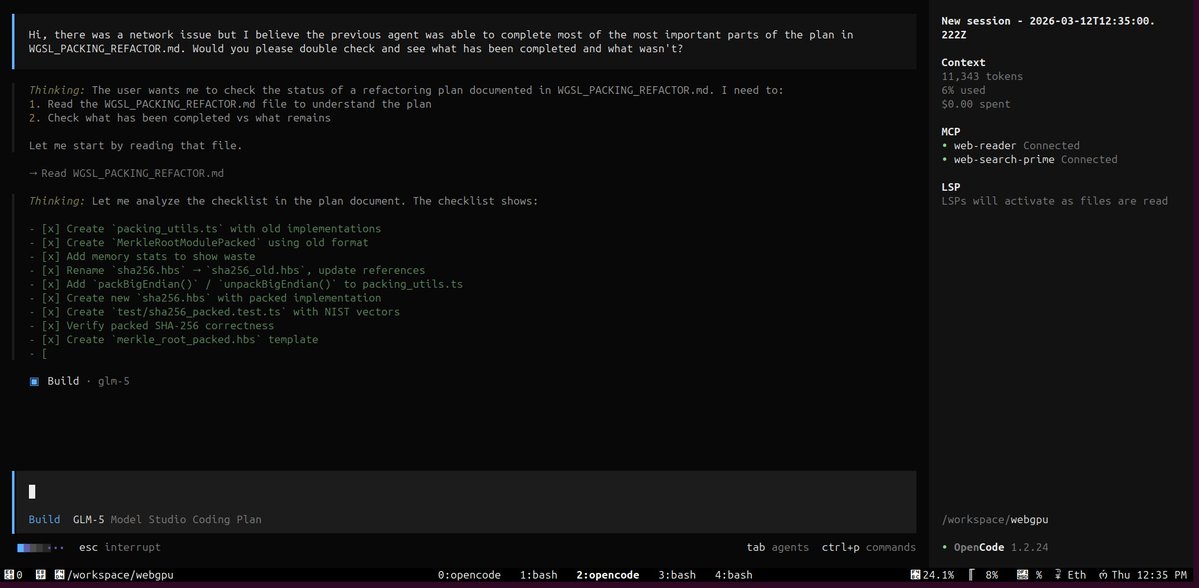Viewport: 1199px width, 588px height.
Task: Click the green dot next to web-reader
Action: pos(944,145)
